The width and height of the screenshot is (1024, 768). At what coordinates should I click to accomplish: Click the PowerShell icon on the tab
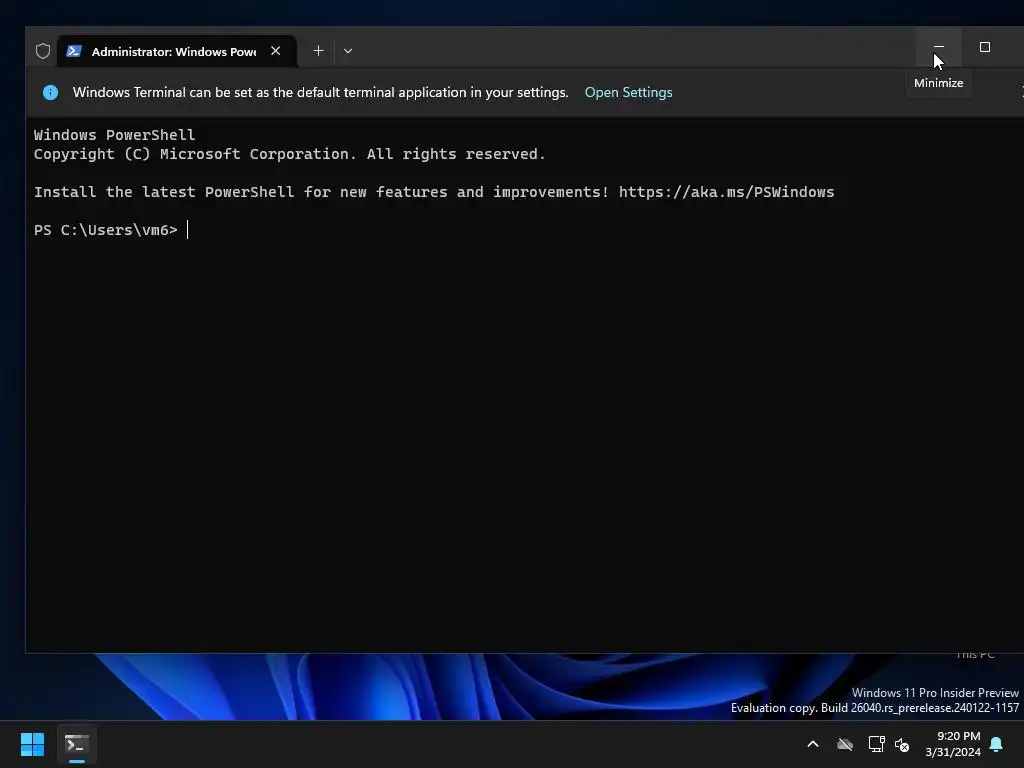[74, 51]
